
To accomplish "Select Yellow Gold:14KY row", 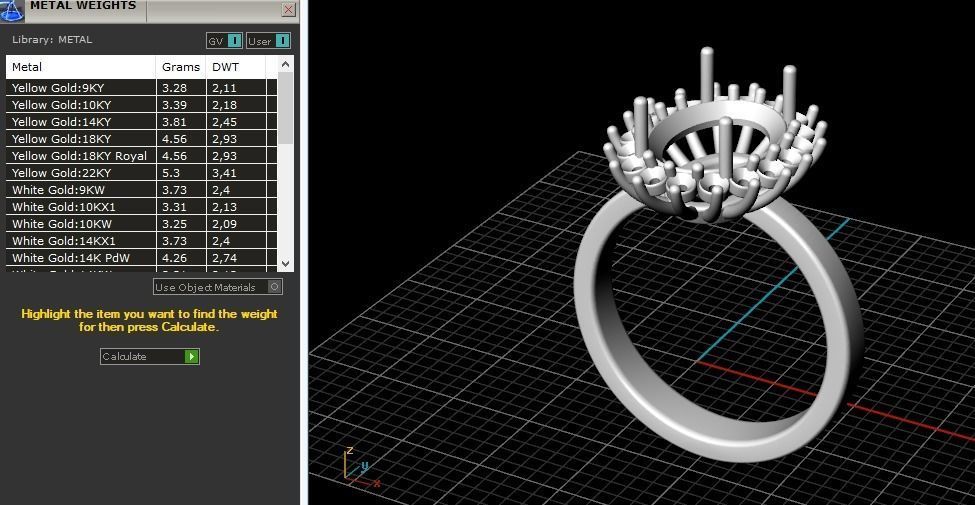I will tap(142, 122).
